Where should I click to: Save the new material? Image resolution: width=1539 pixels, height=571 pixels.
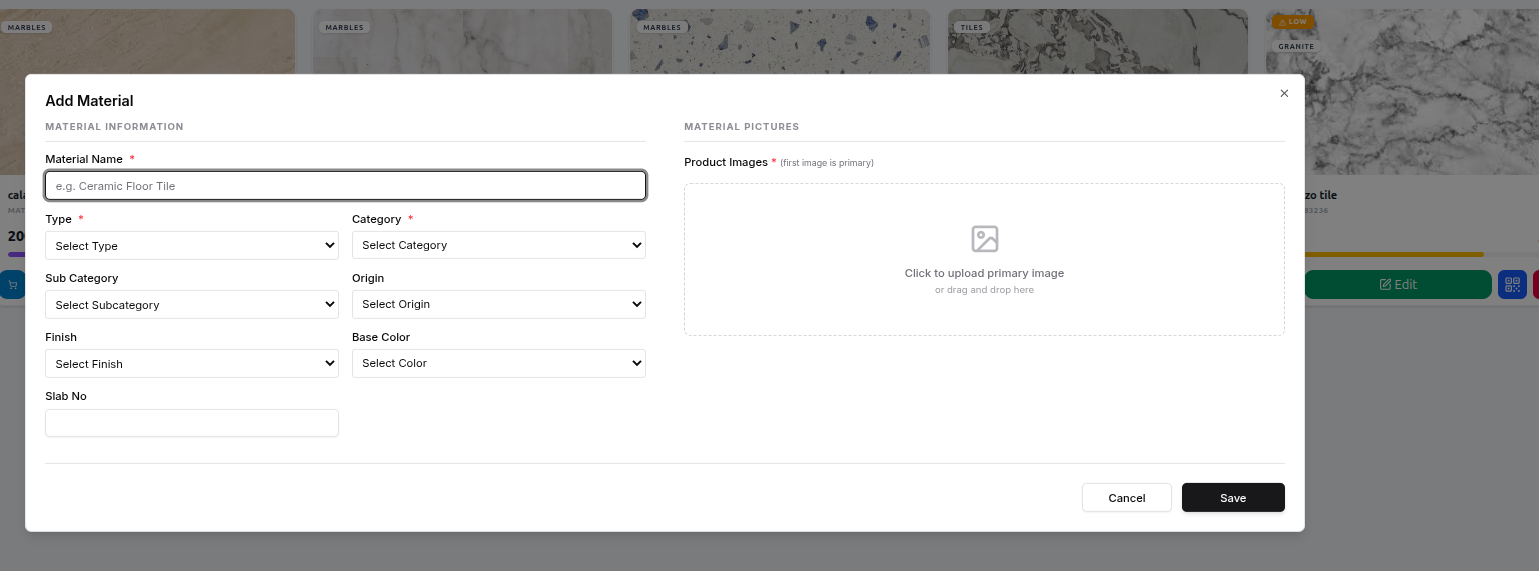pos(1233,497)
